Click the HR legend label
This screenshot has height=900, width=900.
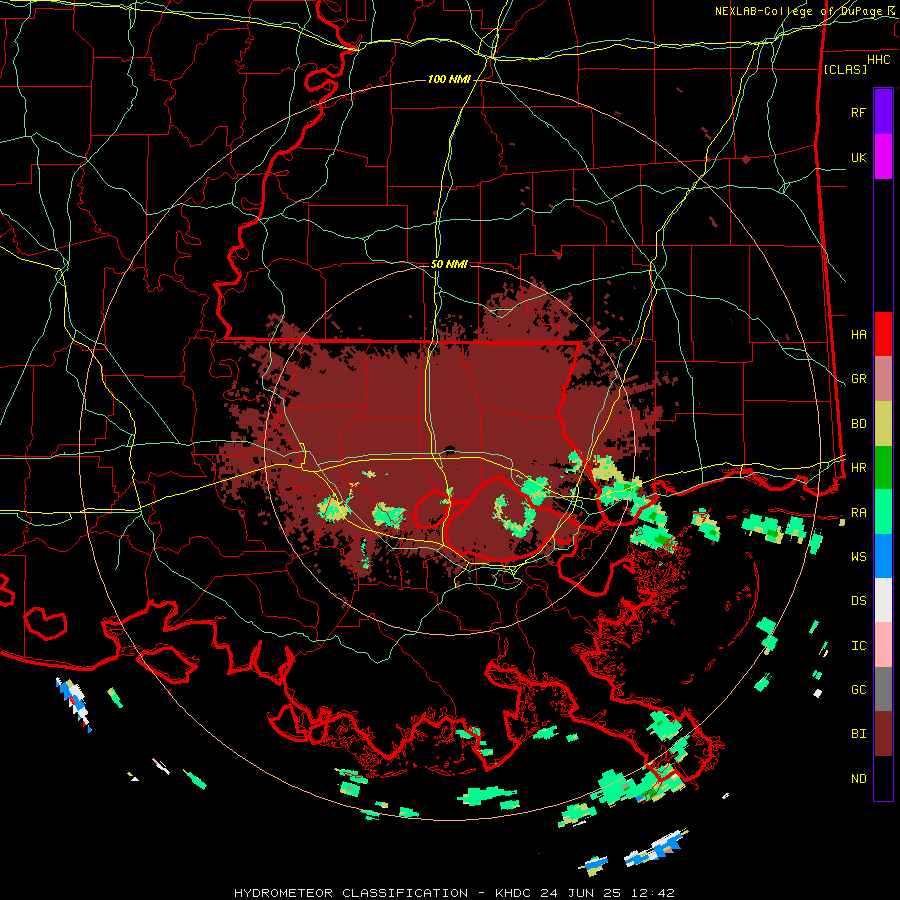[858, 468]
